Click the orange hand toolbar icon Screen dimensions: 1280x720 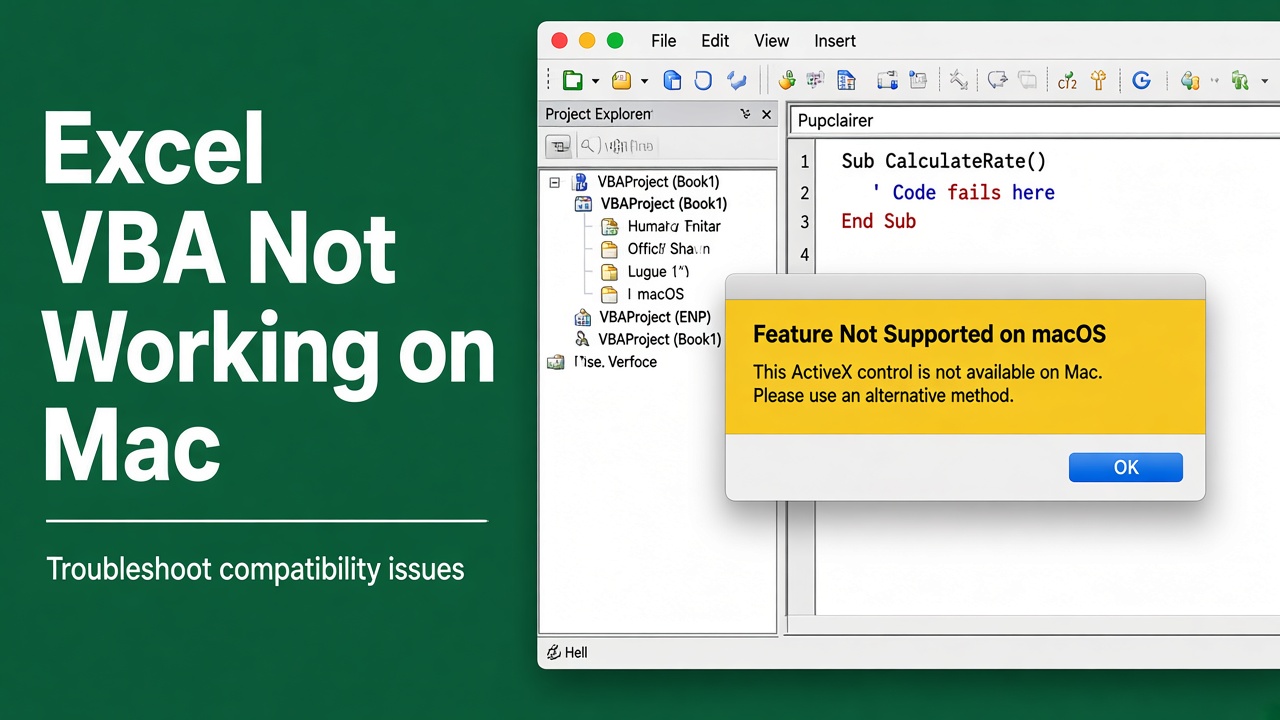pyautogui.click(x=787, y=81)
